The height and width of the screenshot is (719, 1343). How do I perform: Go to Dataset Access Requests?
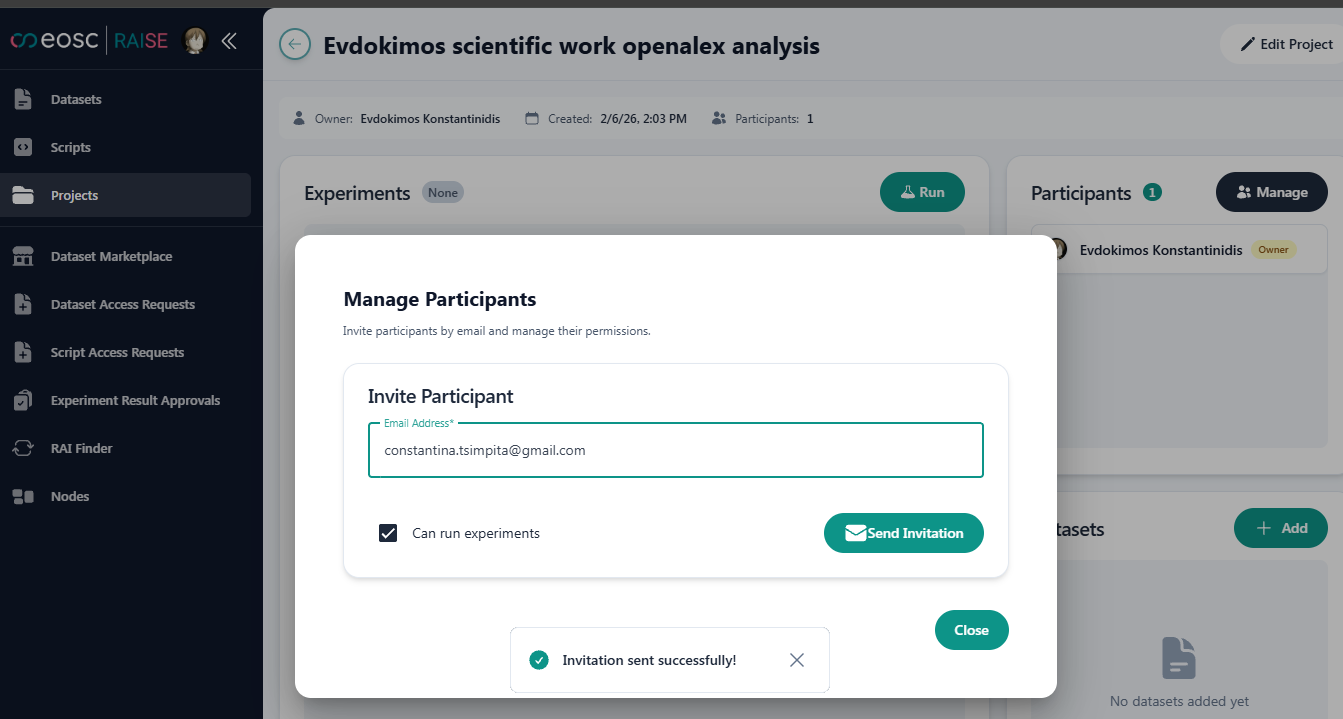pyautogui.click(x=122, y=305)
